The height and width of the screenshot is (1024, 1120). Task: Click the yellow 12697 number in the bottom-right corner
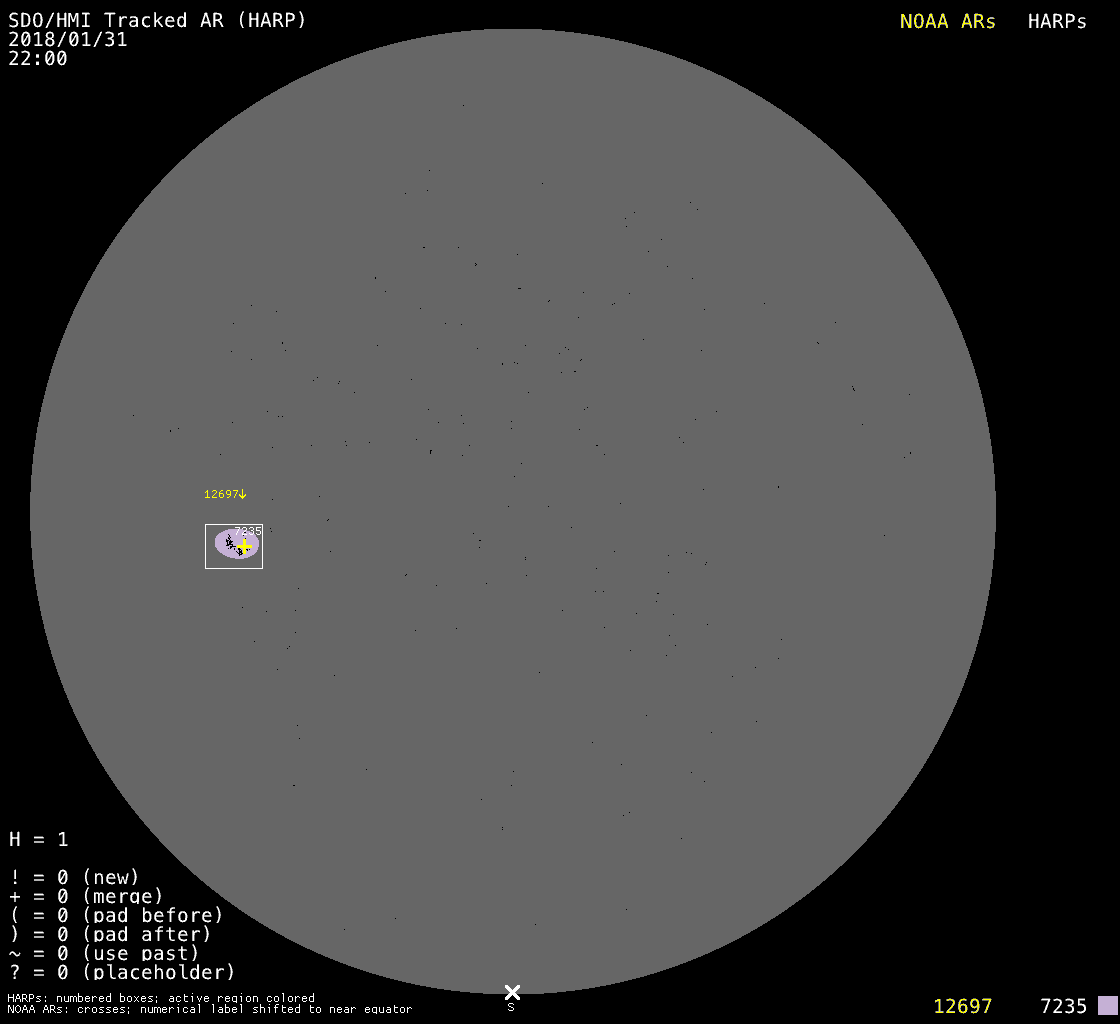click(x=962, y=1006)
